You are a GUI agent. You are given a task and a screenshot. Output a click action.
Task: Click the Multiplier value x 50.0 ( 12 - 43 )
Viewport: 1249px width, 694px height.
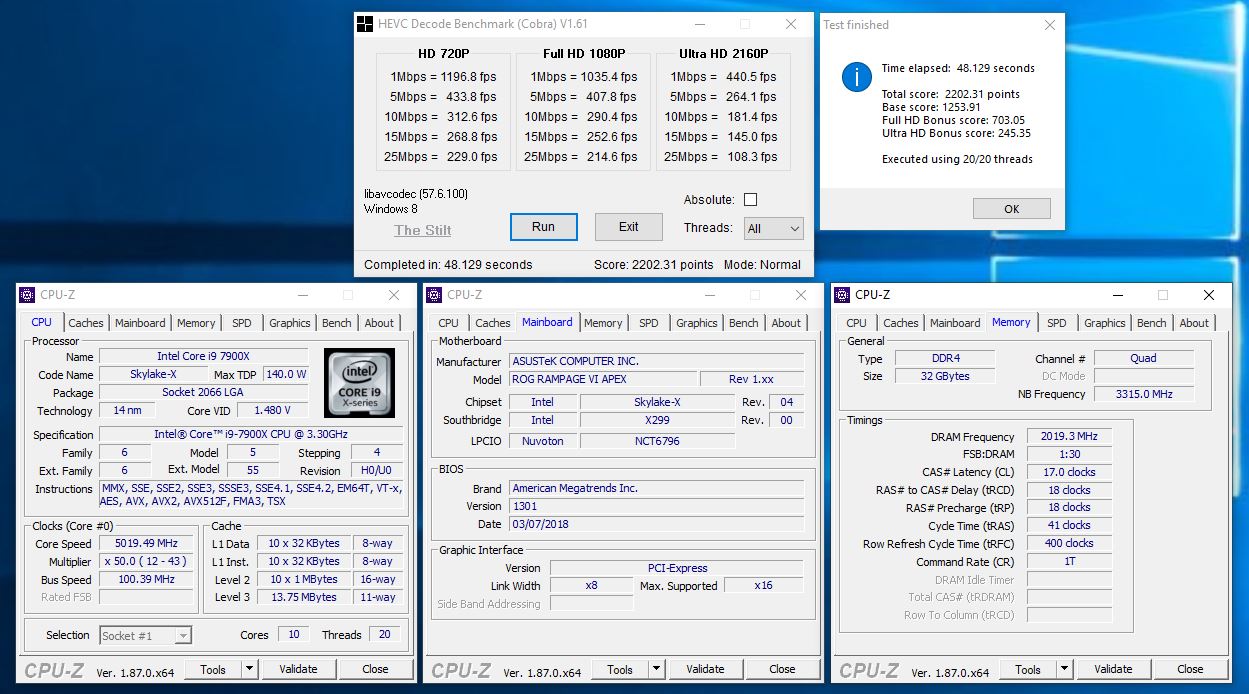pyautogui.click(x=148, y=562)
